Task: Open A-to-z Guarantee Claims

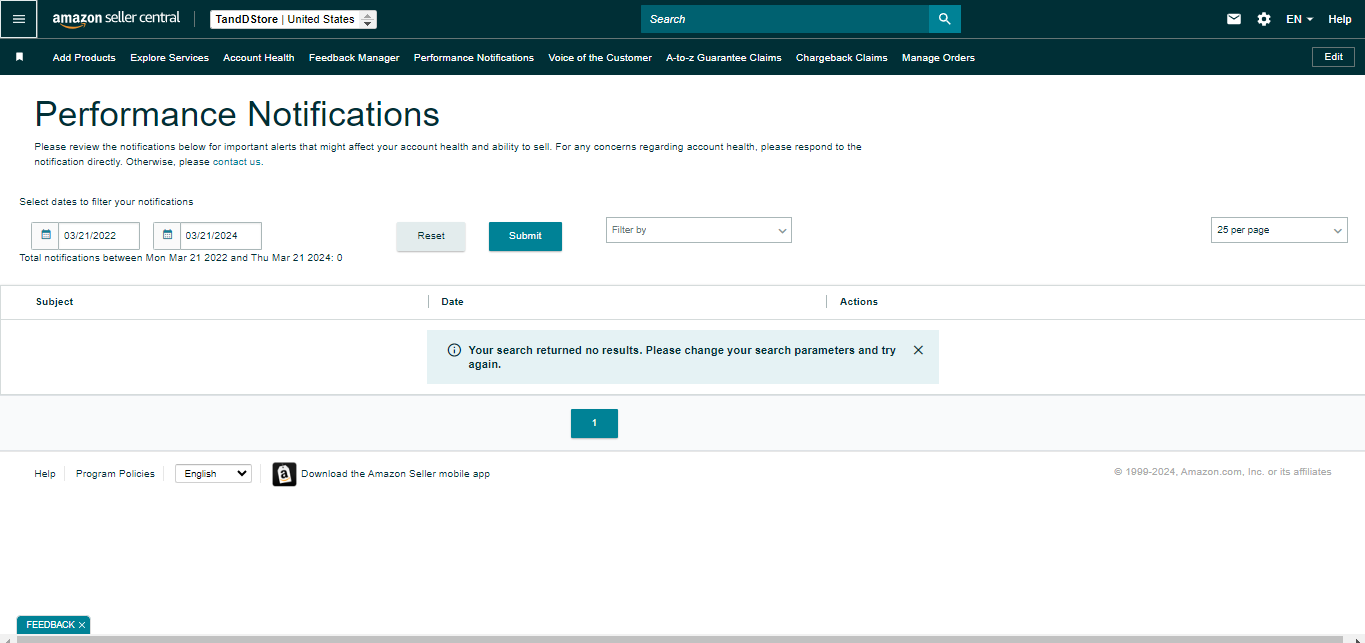Action: pos(724,58)
